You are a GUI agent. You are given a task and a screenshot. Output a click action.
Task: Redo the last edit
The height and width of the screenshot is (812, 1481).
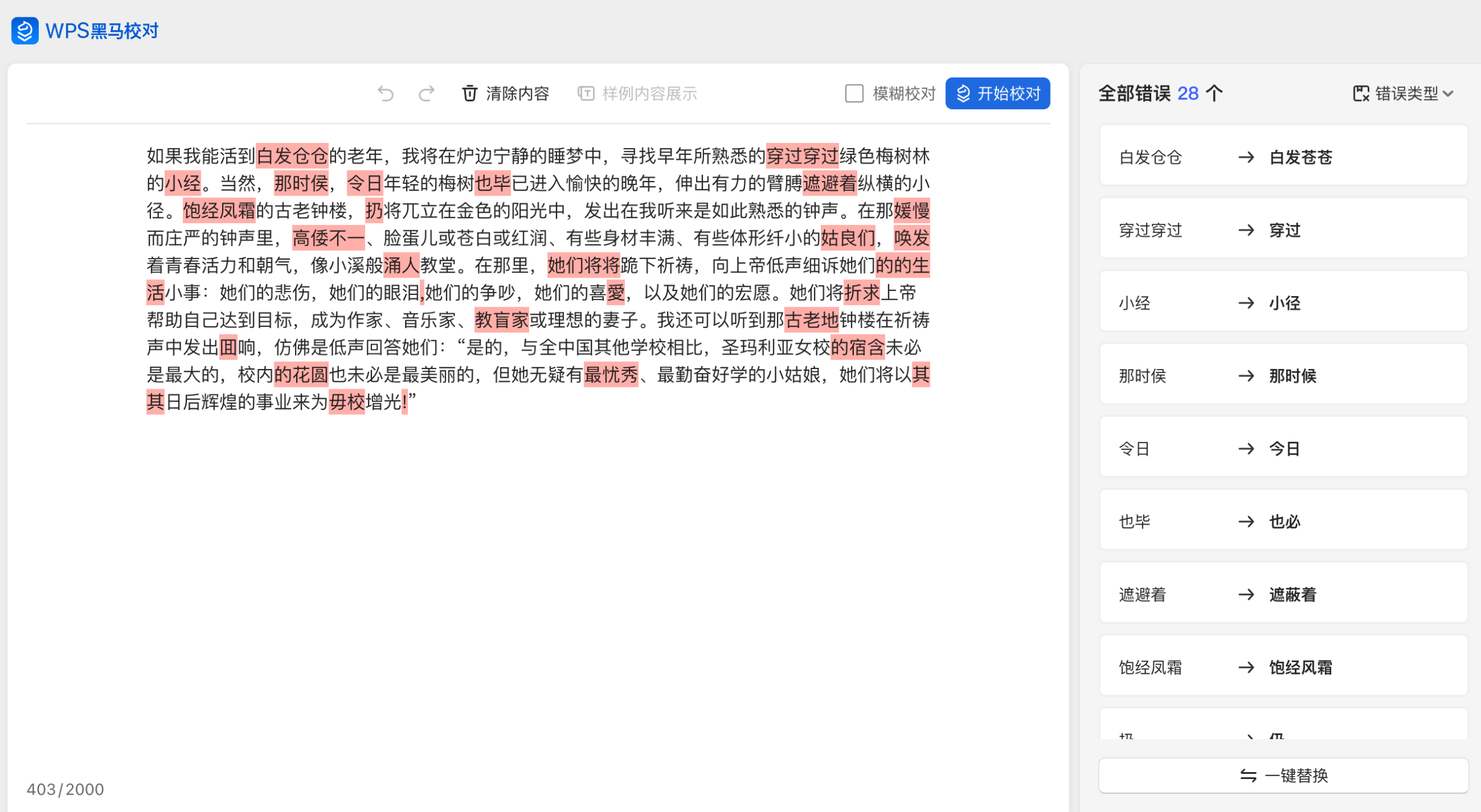point(426,94)
